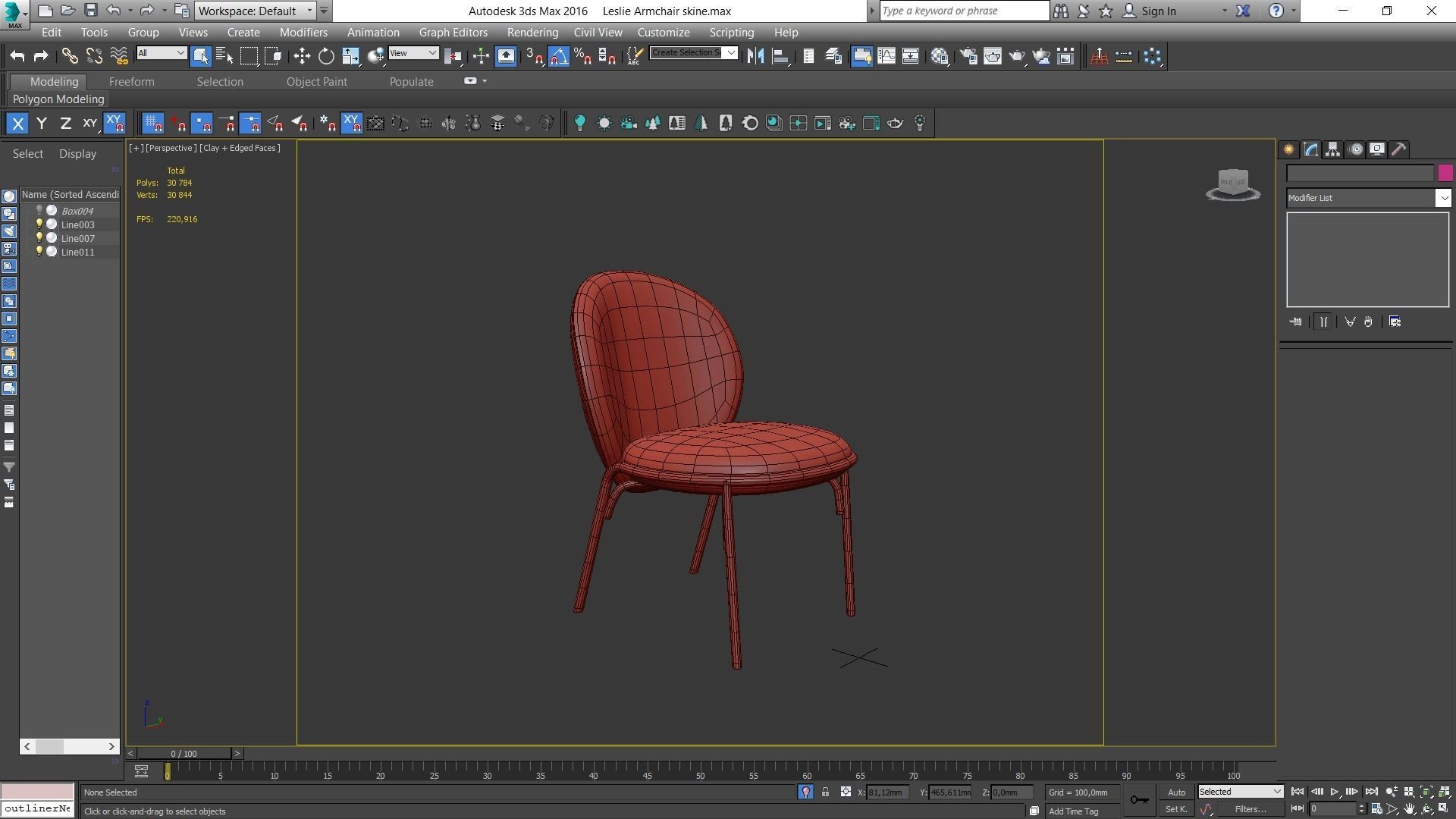This screenshot has width=1456, height=819.
Task: Open the Graph Editors menu
Action: [x=453, y=33]
